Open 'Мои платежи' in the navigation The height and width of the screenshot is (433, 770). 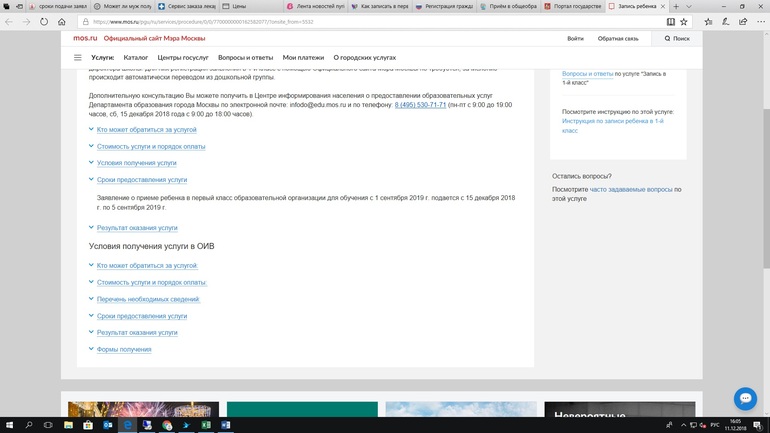[x=302, y=58]
